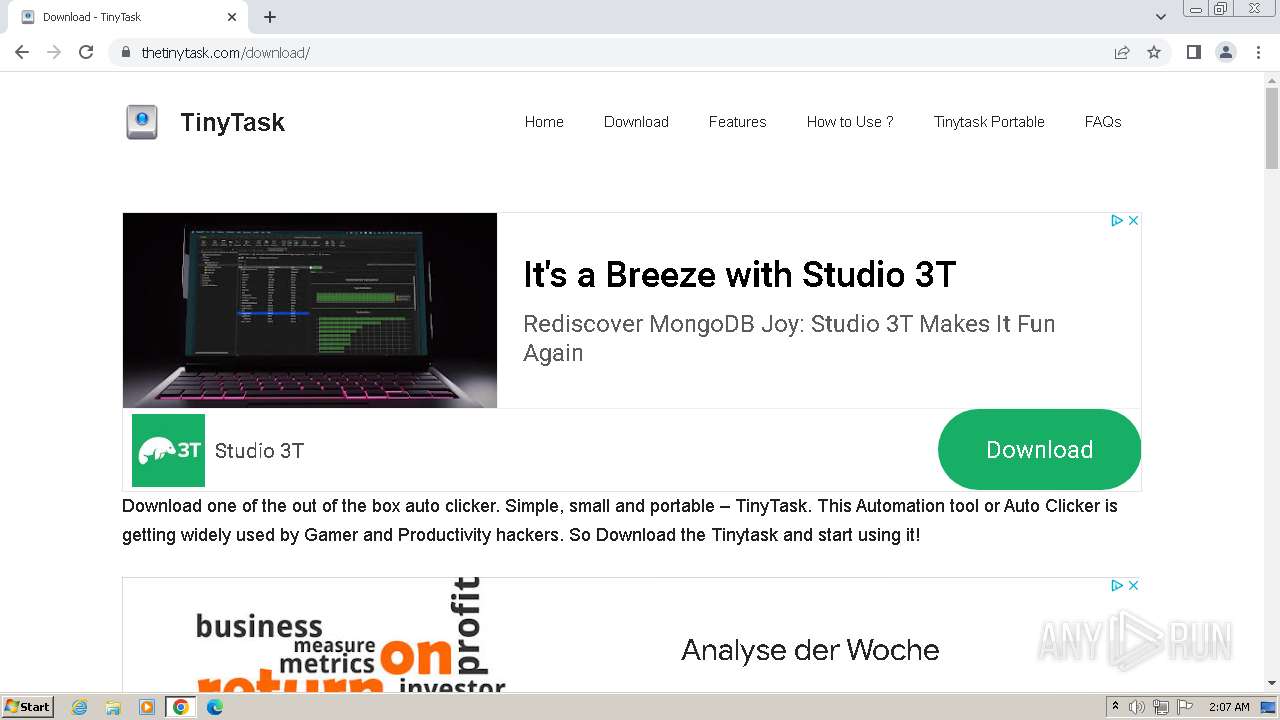Open the Windows Start menu
This screenshot has height=720, width=1280.
[x=27, y=706]
